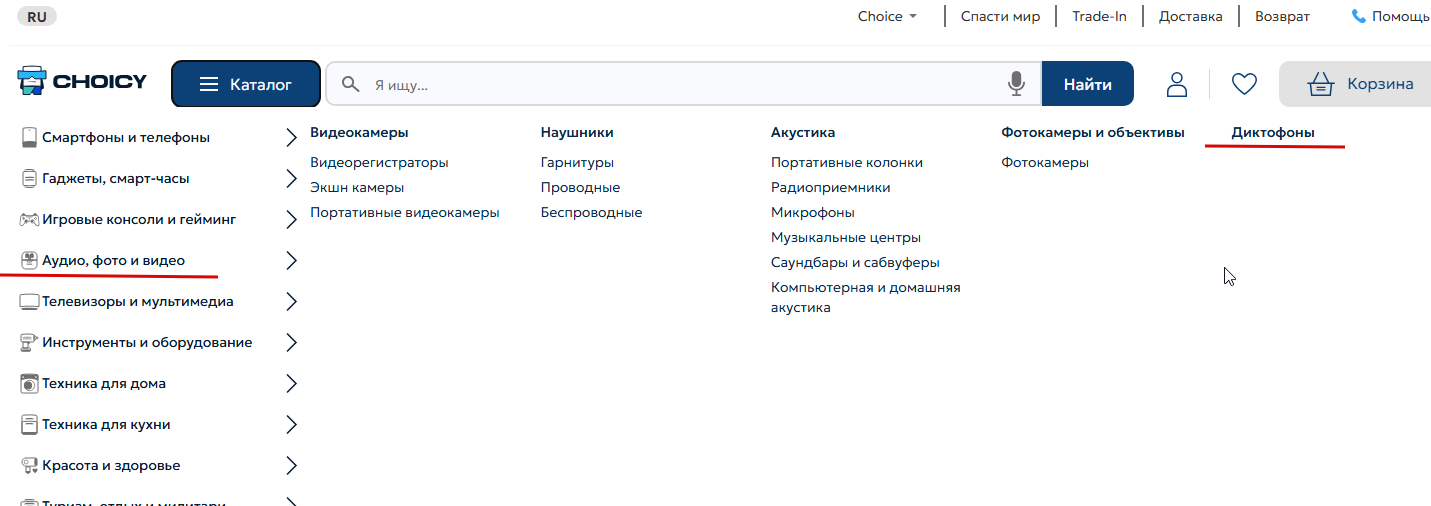Open the Видеокамеры heading
1431x506 pixels.
click(x=359, y=132)
